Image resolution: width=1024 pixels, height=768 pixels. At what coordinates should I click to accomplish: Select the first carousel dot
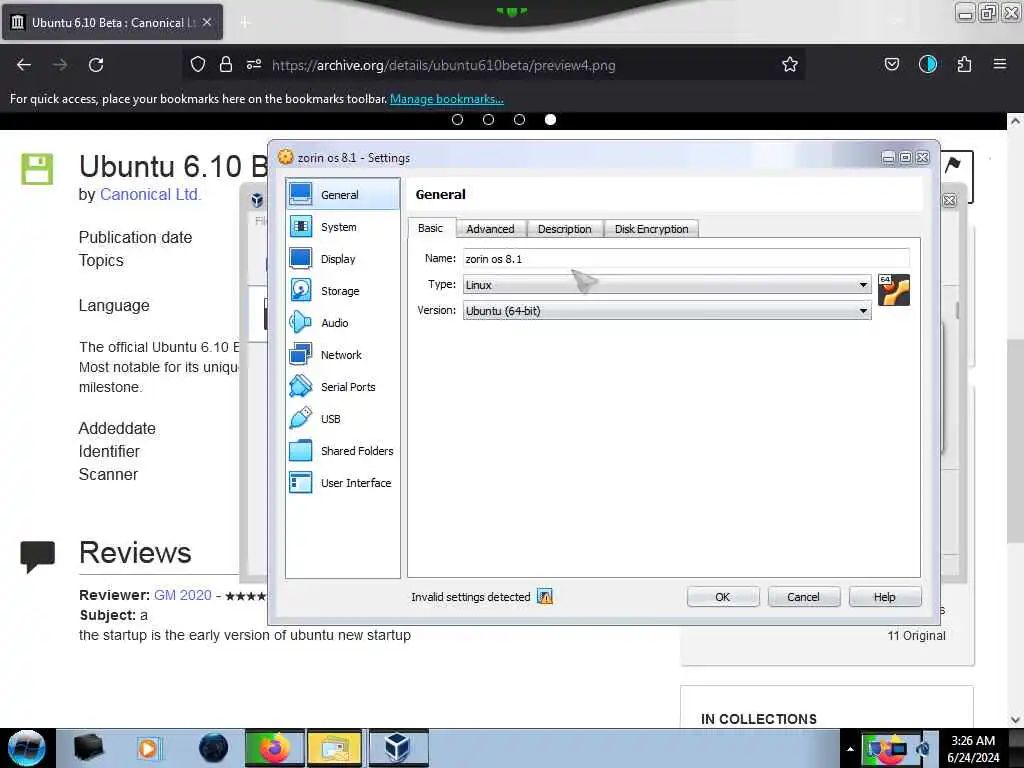pos(457,120)
